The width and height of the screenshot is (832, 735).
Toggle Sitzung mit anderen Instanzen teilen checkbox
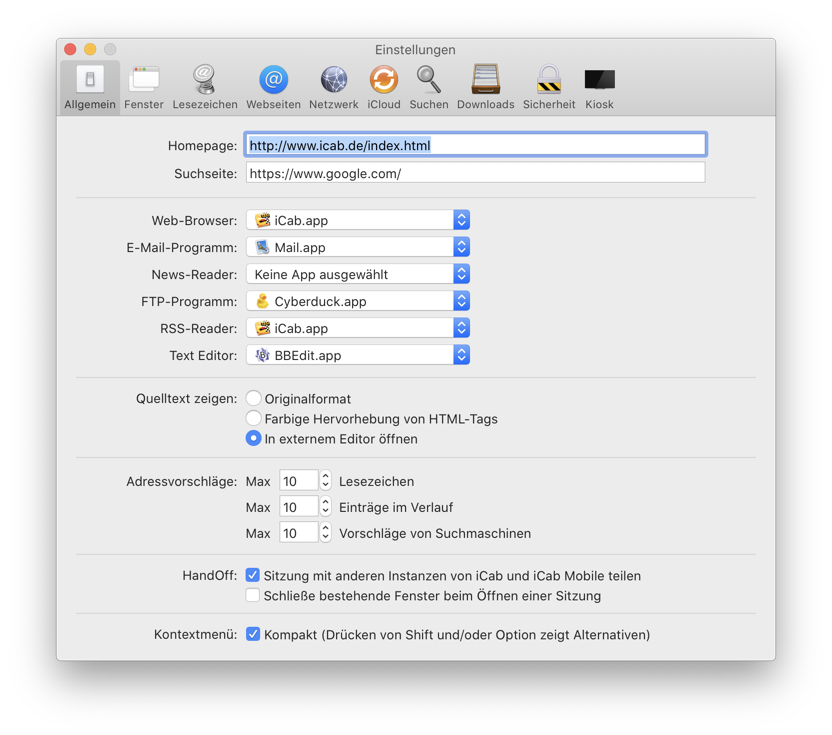(x=253, y=576)
